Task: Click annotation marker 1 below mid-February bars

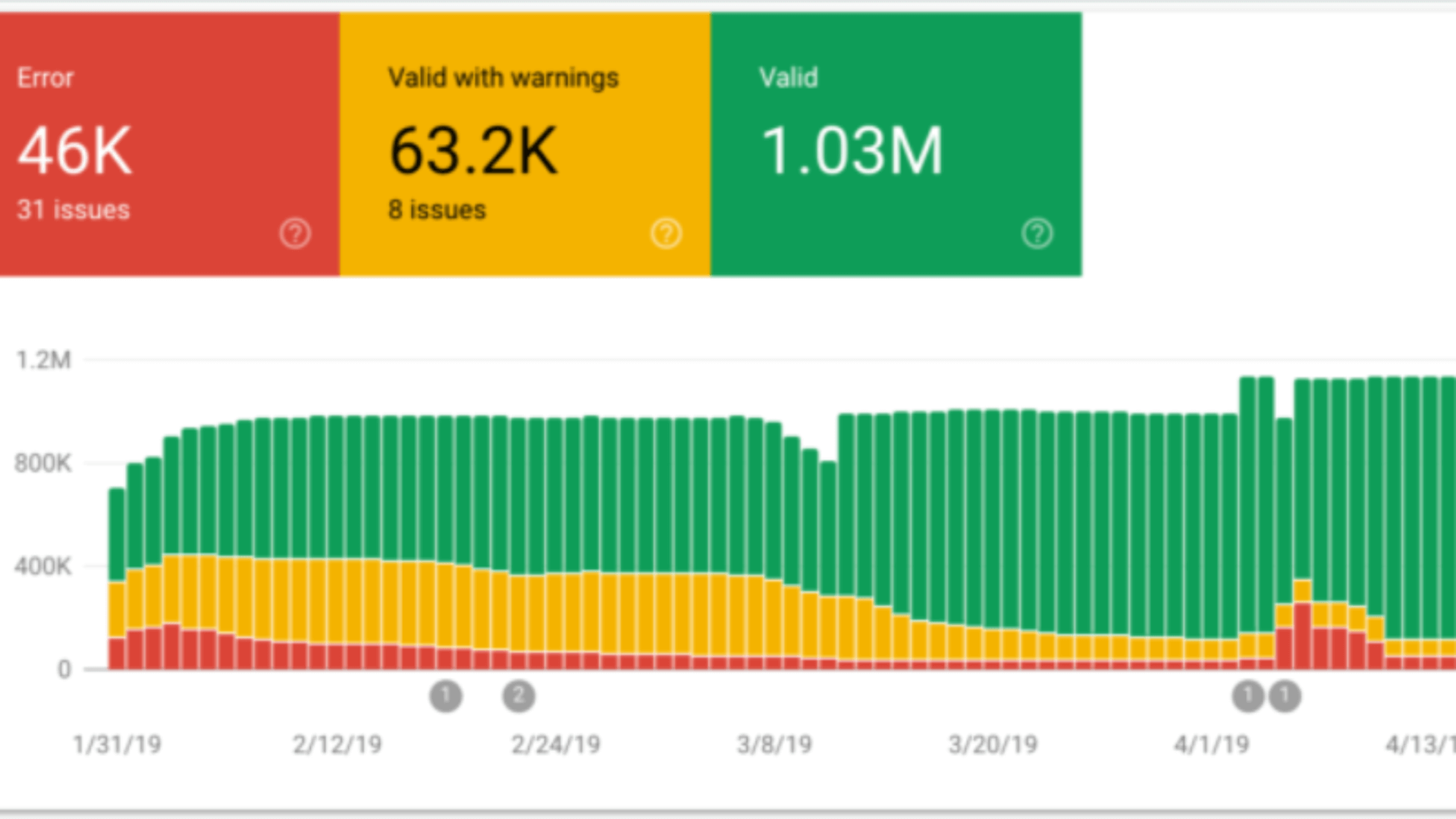Action: [447, 695]
